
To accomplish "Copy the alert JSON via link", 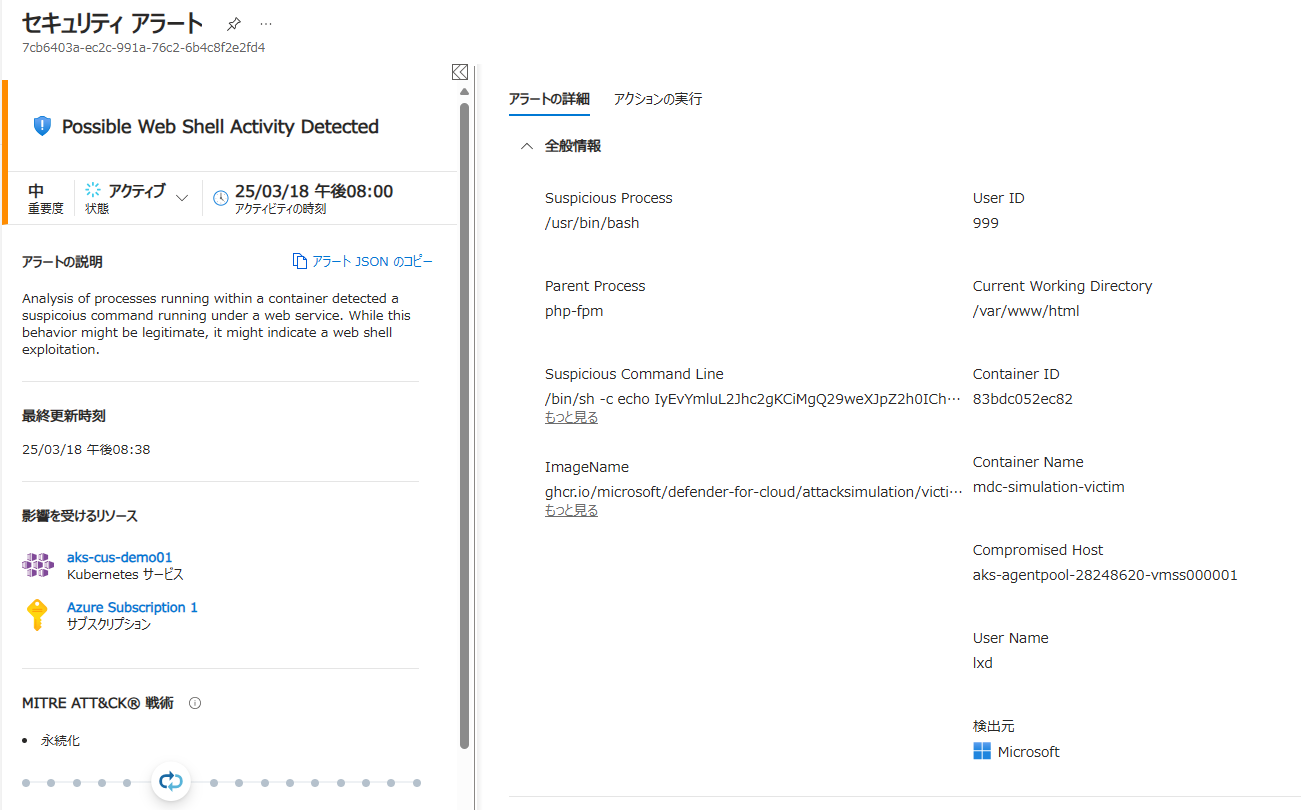I will pos(373,261).
